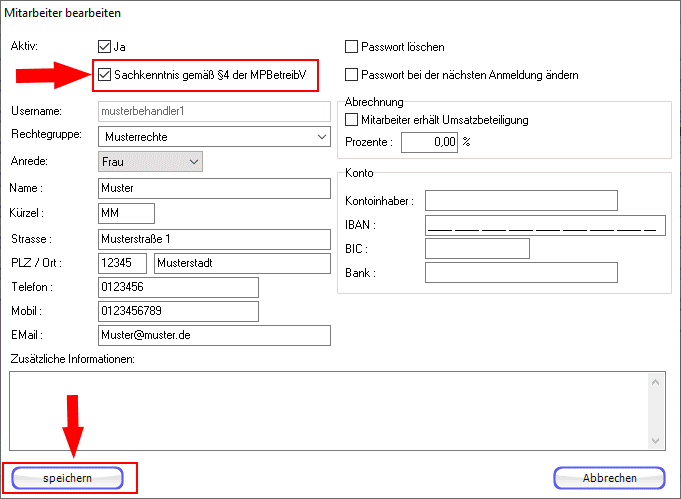Select the Kürzel field with MM

[126, 213]
